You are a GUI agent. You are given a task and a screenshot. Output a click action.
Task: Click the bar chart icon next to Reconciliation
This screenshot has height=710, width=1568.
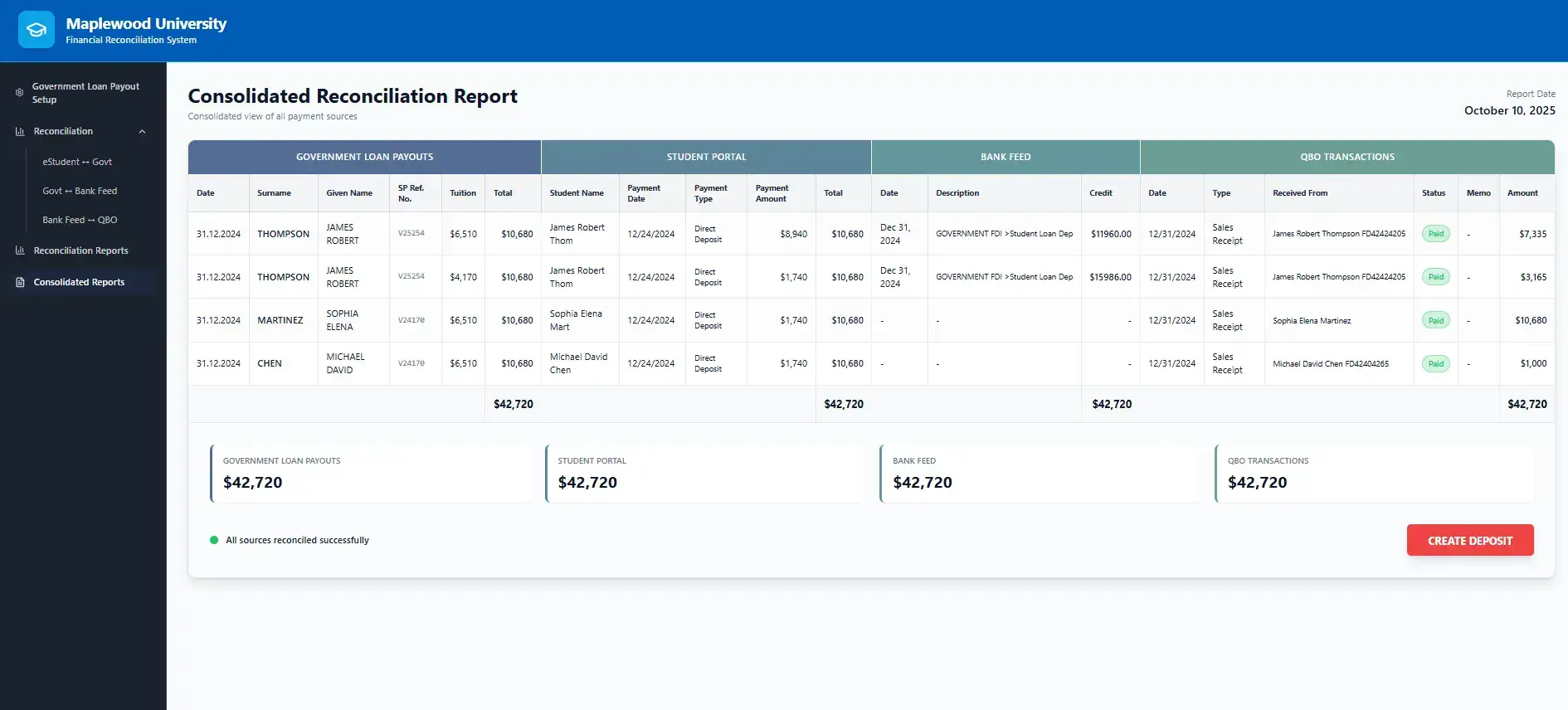click(x=20, y=131)
